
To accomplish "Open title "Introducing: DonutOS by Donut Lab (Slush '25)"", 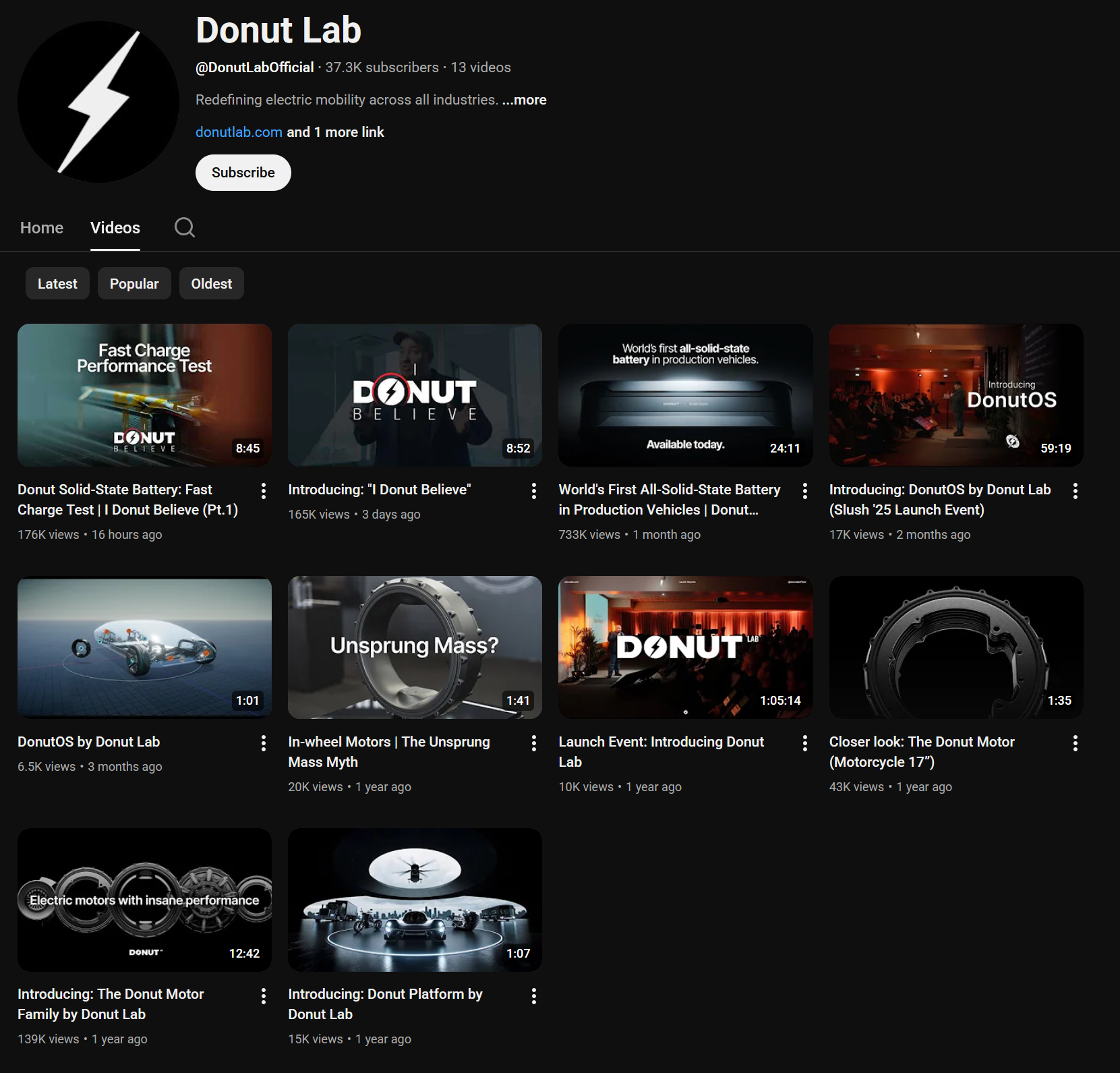I will [940, 500].
